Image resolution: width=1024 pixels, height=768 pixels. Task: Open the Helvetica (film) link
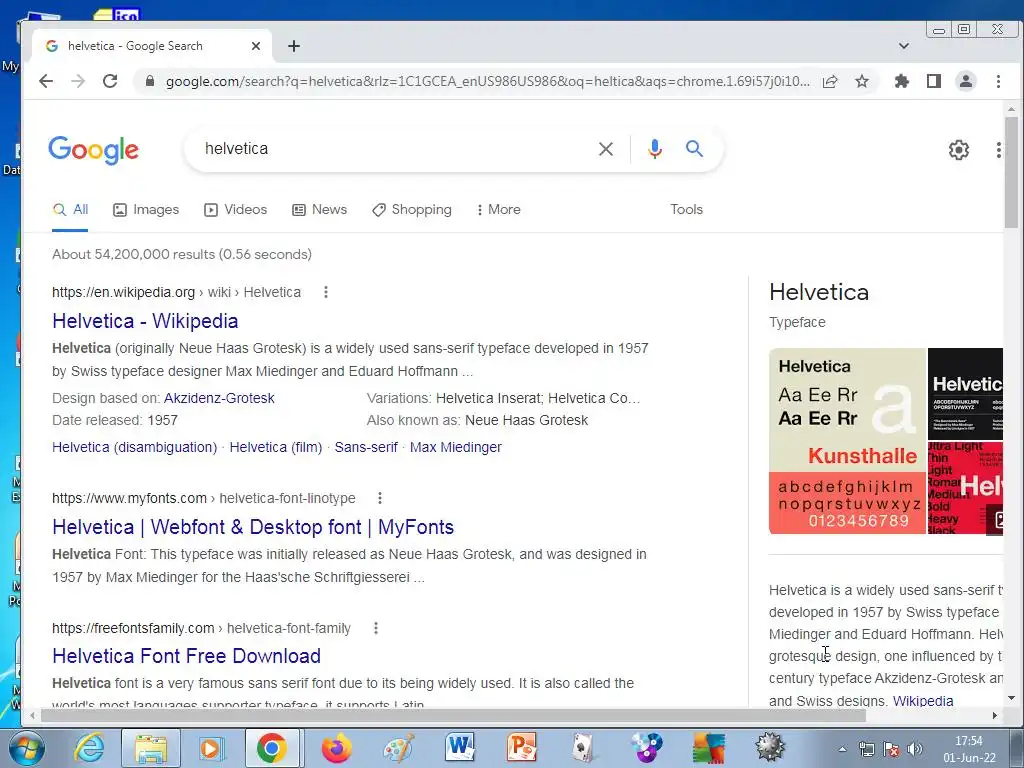pyautogui.click(x=276, y=447)
